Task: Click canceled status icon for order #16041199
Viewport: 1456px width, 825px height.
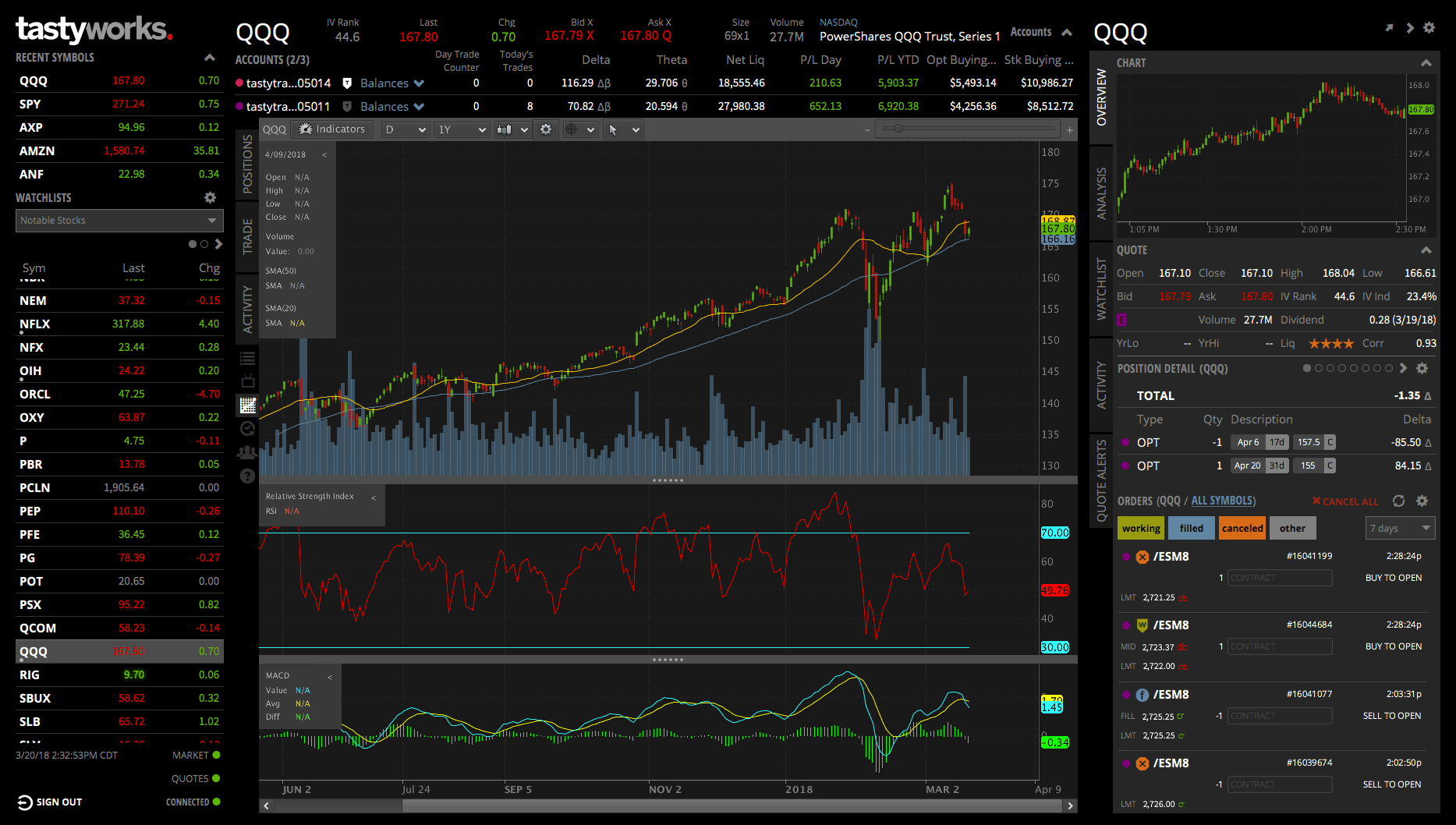Action: click(x=1142, y=557)
